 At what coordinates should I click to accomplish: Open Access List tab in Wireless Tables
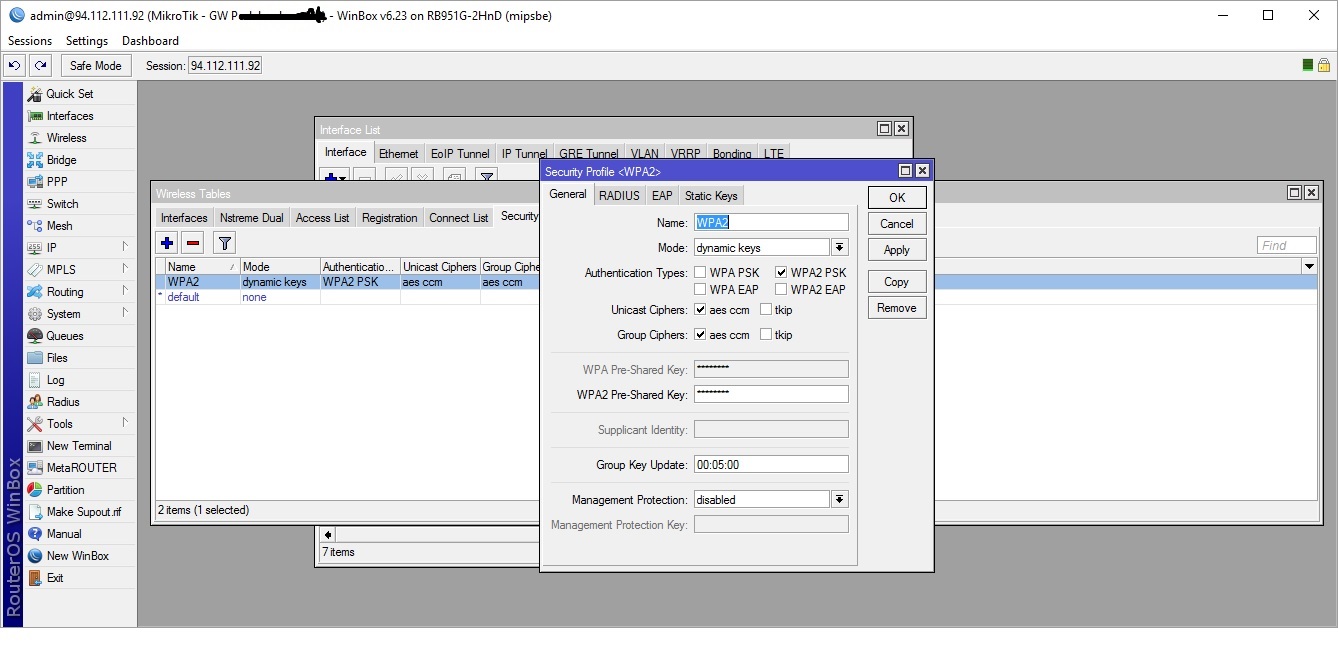pos(323,218)
